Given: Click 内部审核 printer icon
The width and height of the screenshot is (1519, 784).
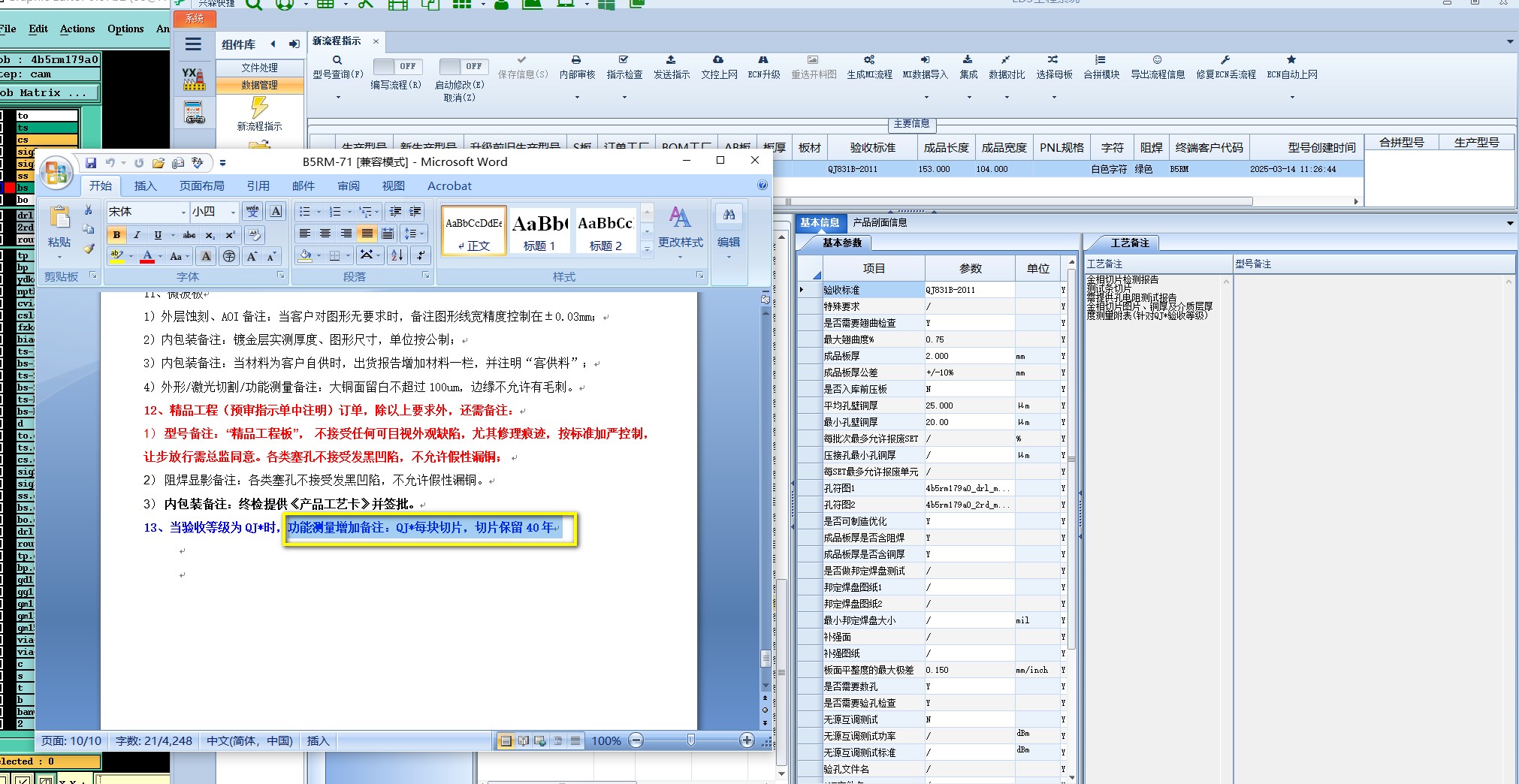Looking at the screenshot, I should pos(576,59).
